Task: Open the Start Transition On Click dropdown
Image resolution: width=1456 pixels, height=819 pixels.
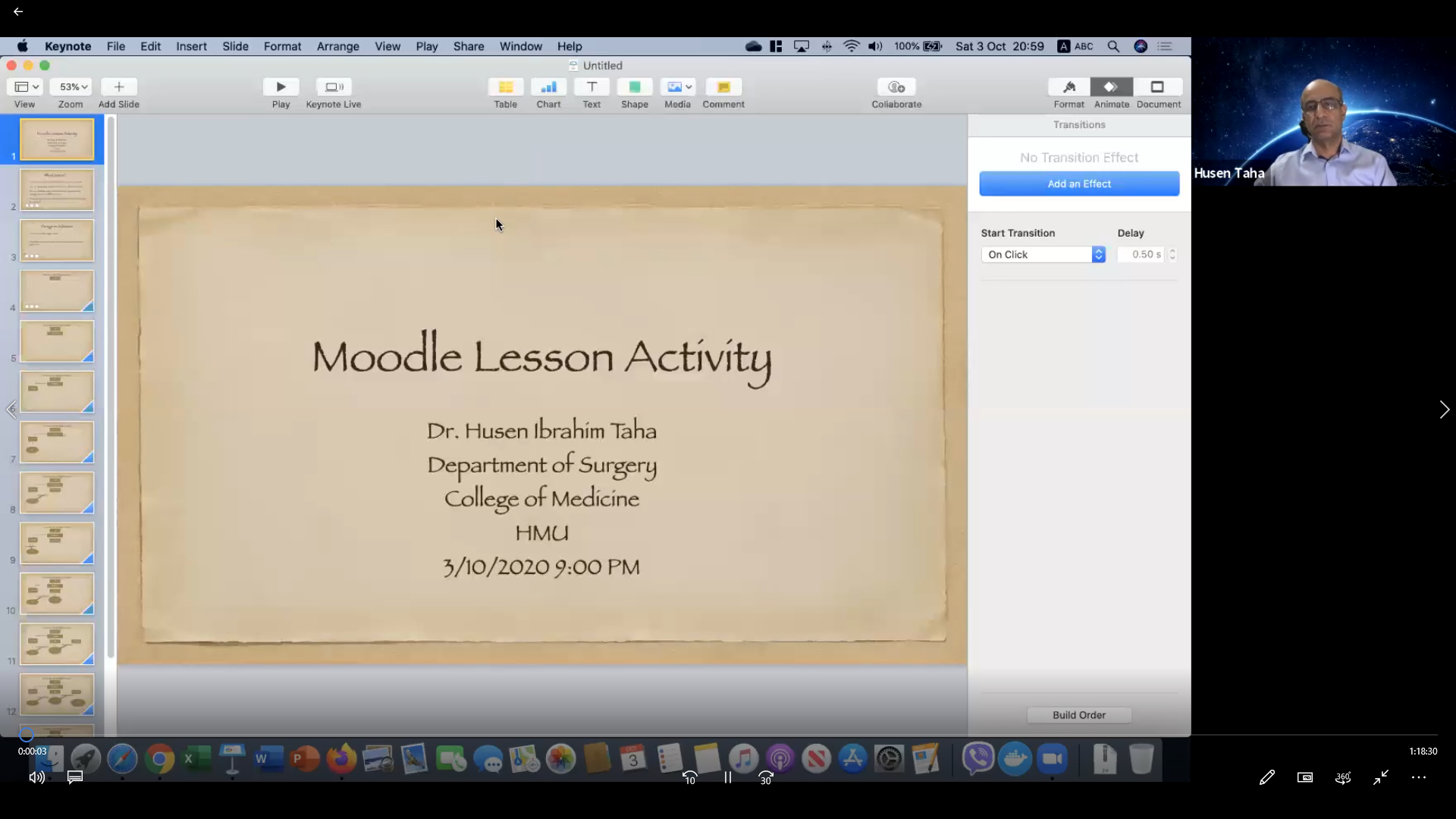Action: (x=1043, y=255)
